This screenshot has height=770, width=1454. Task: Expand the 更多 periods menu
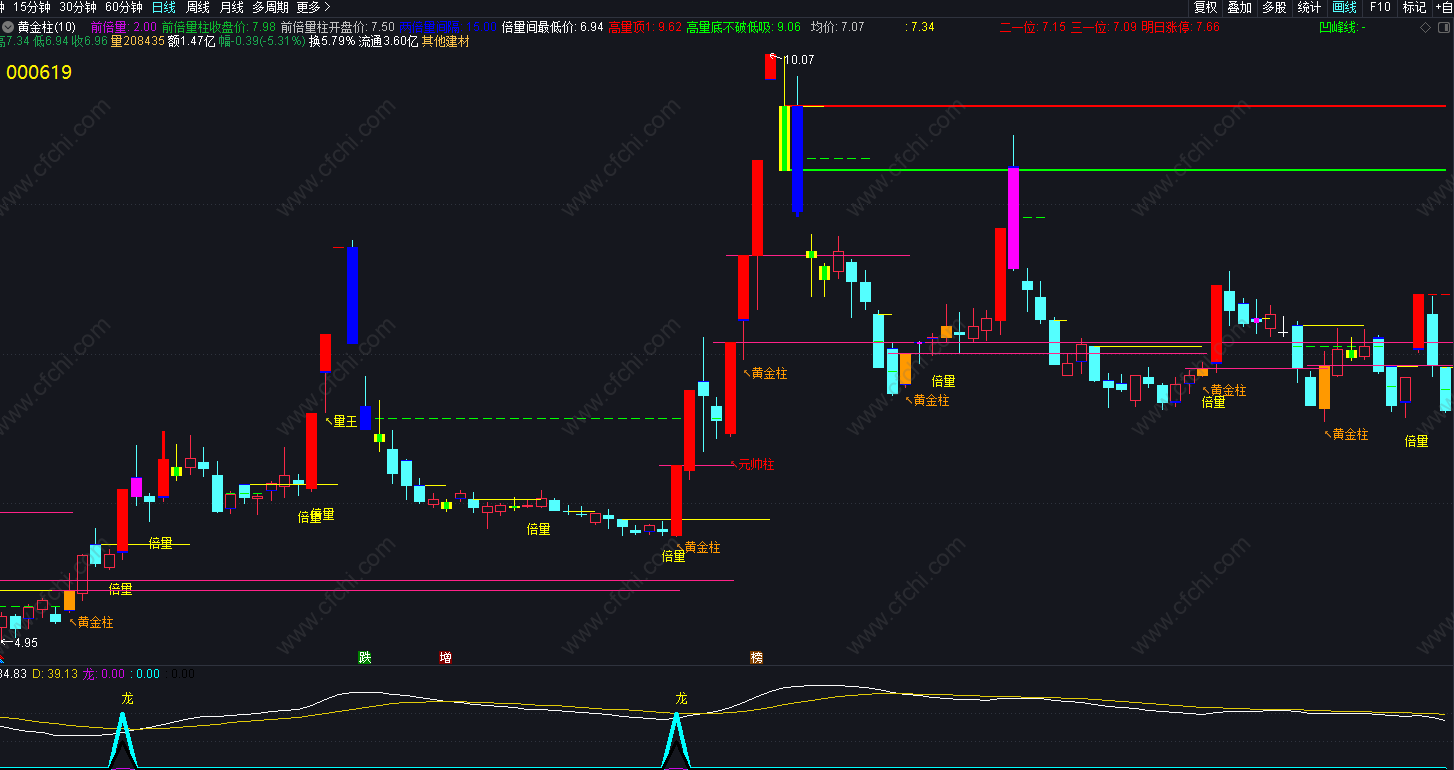click(314, 7)
